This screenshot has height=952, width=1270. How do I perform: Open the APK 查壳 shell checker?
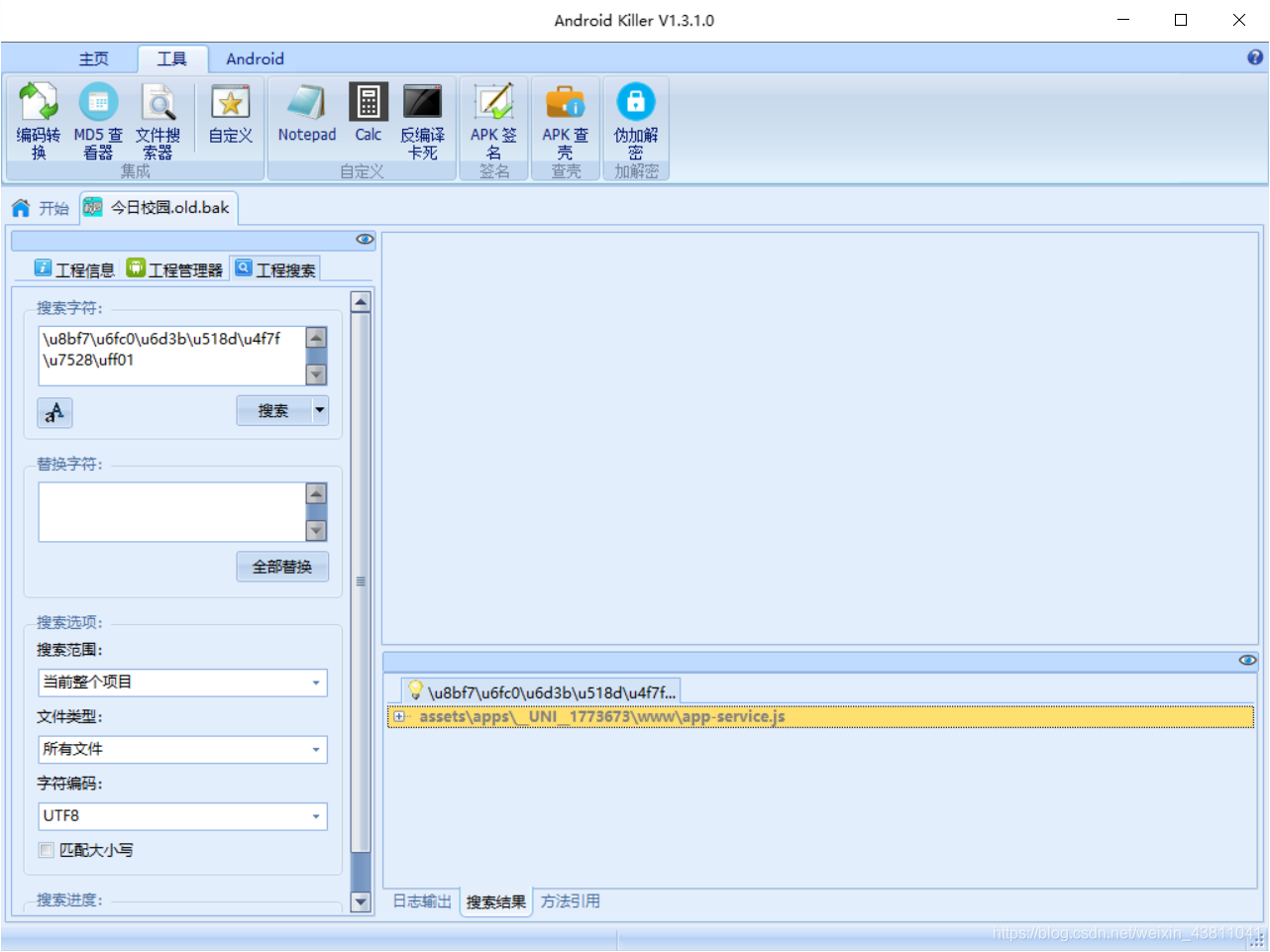click(x=565, y=121)
